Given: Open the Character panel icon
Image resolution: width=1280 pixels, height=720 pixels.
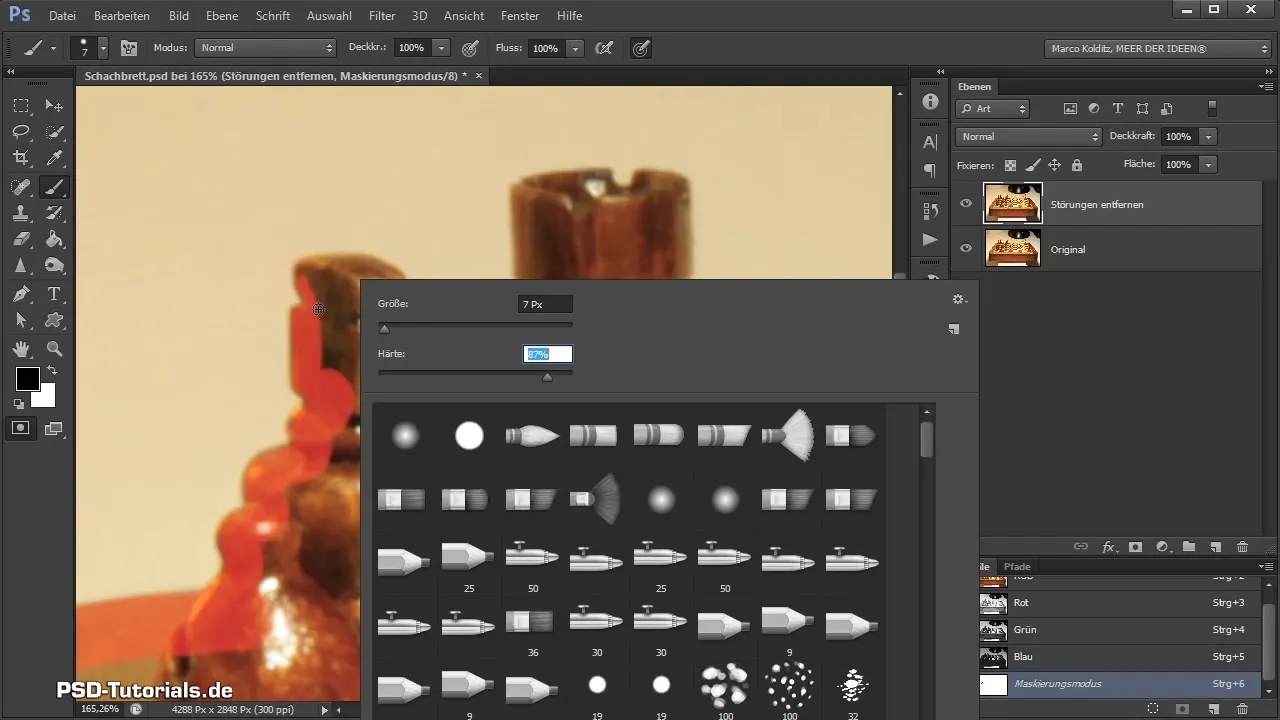Looking at the screenshot, I should point(930,142).
